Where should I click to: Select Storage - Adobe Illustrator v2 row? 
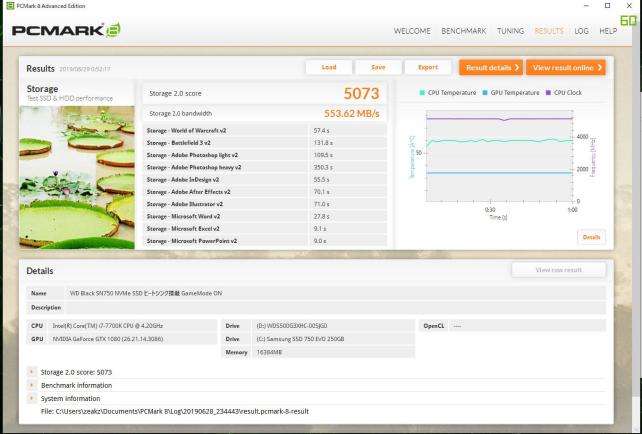pos(264,204)
